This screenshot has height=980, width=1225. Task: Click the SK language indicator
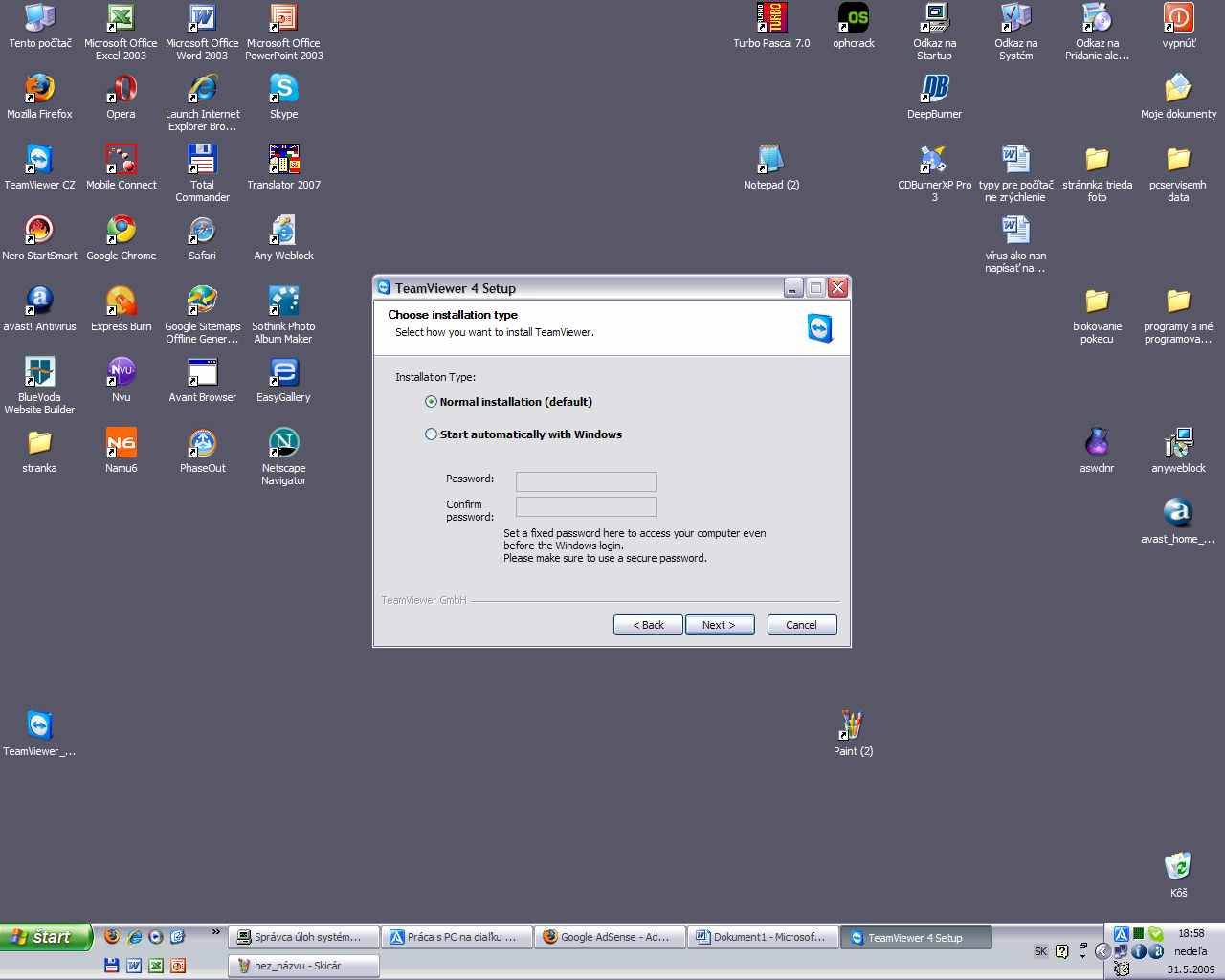(1040, 951)
